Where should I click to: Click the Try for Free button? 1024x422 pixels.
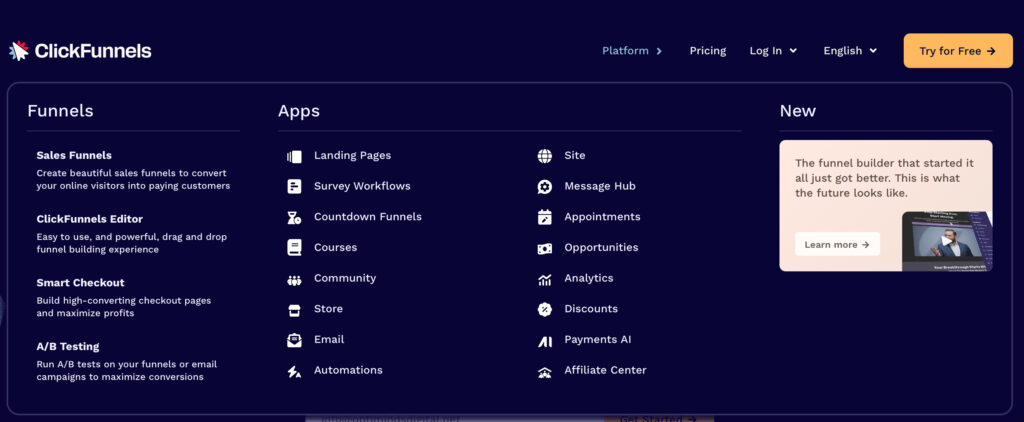[958, 51]
